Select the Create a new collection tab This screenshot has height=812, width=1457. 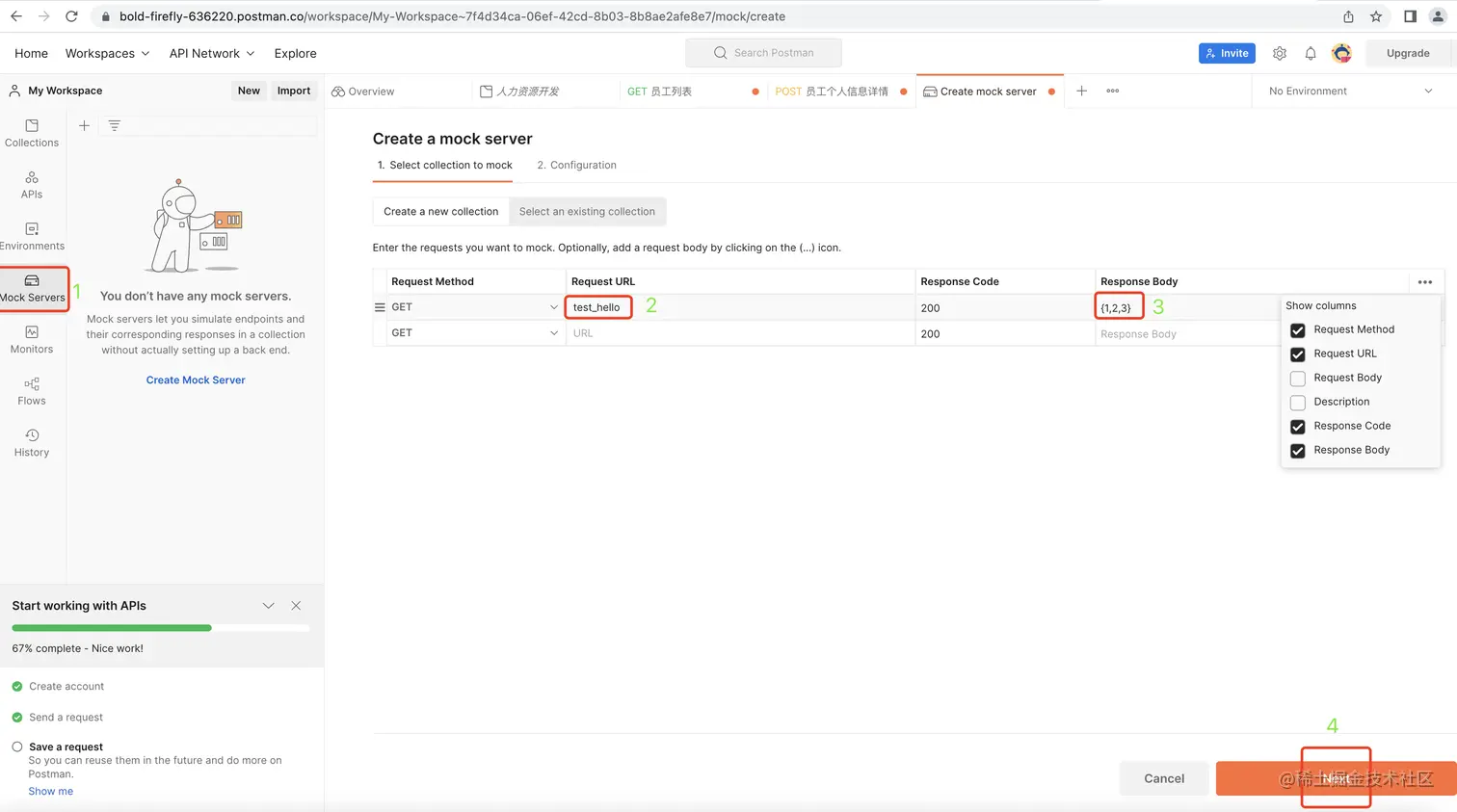tap(441, 212)
